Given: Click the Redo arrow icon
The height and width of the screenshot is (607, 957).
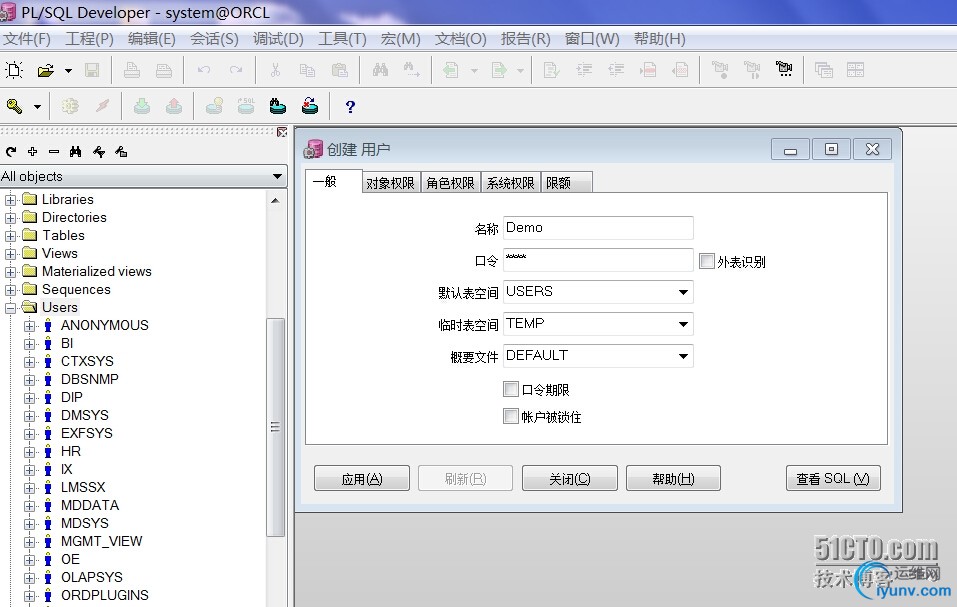Looking at the screenshot, I should pyautogui.click(x=236, y=70).
